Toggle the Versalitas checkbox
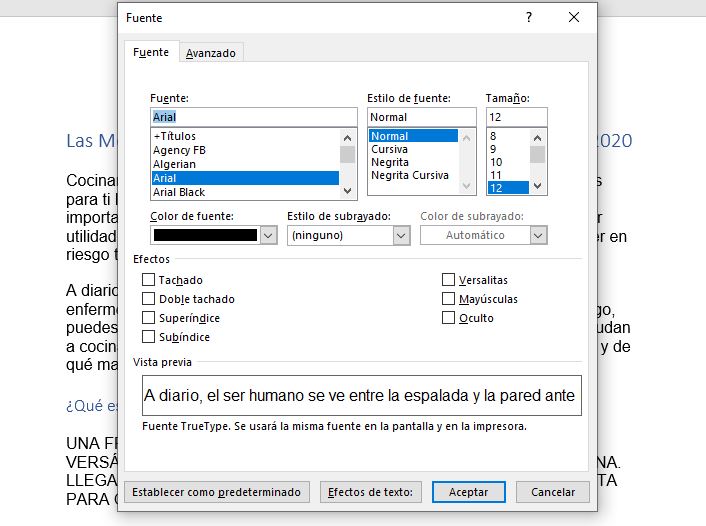Viewport: 706px width, 526px height. click(x=449, y=280)
